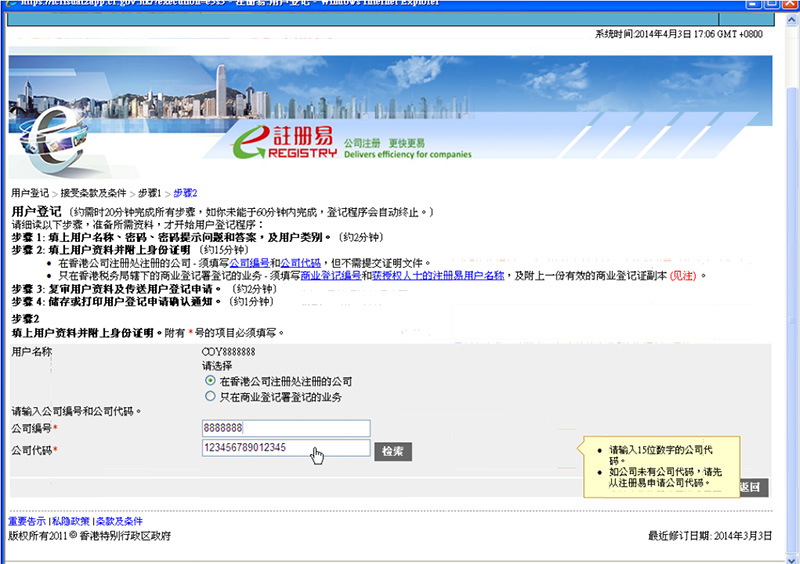Click the e-Registry 注册易 logo
Viewport: 800px width, 564px height.
point(285,142)
